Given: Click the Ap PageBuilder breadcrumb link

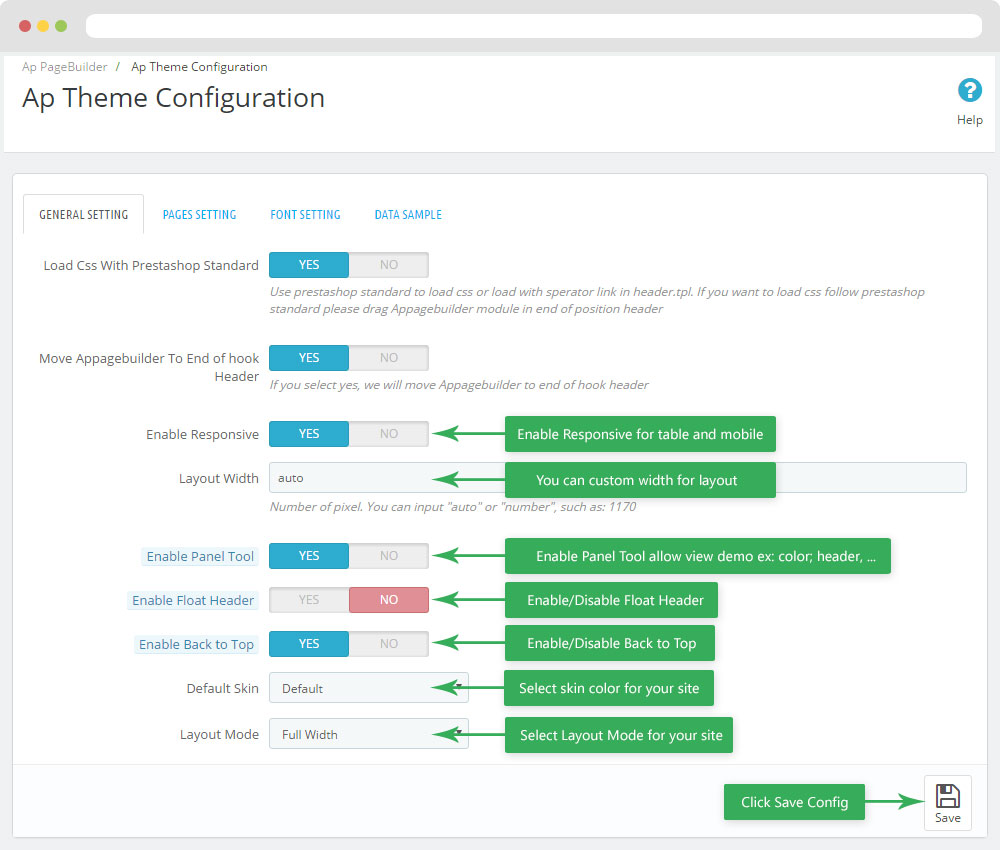Looking at the screenshot, I should click(x=64, y=67).
